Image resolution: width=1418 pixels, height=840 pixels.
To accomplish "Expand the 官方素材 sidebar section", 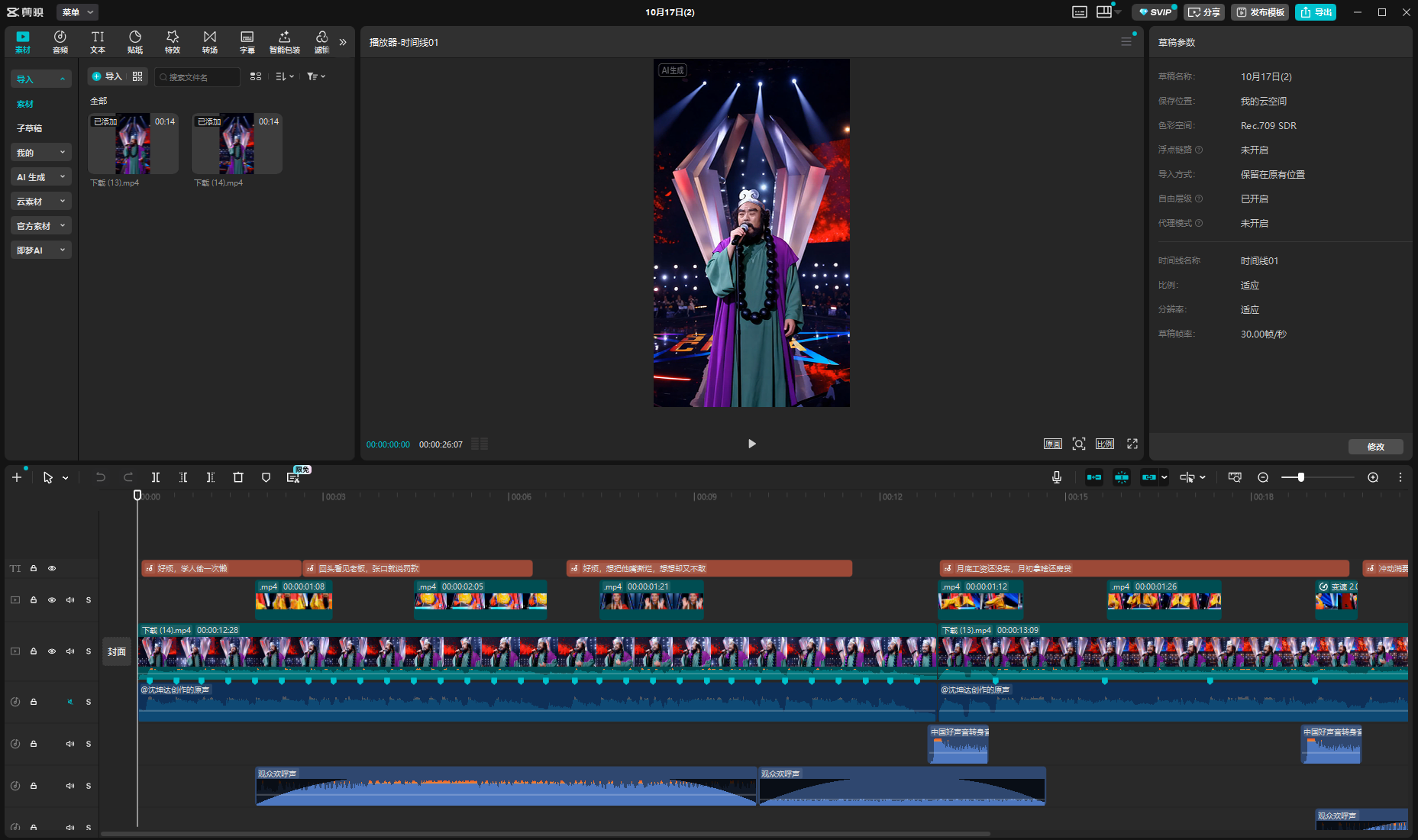I will pyautogui.click(x=40, y=226).
